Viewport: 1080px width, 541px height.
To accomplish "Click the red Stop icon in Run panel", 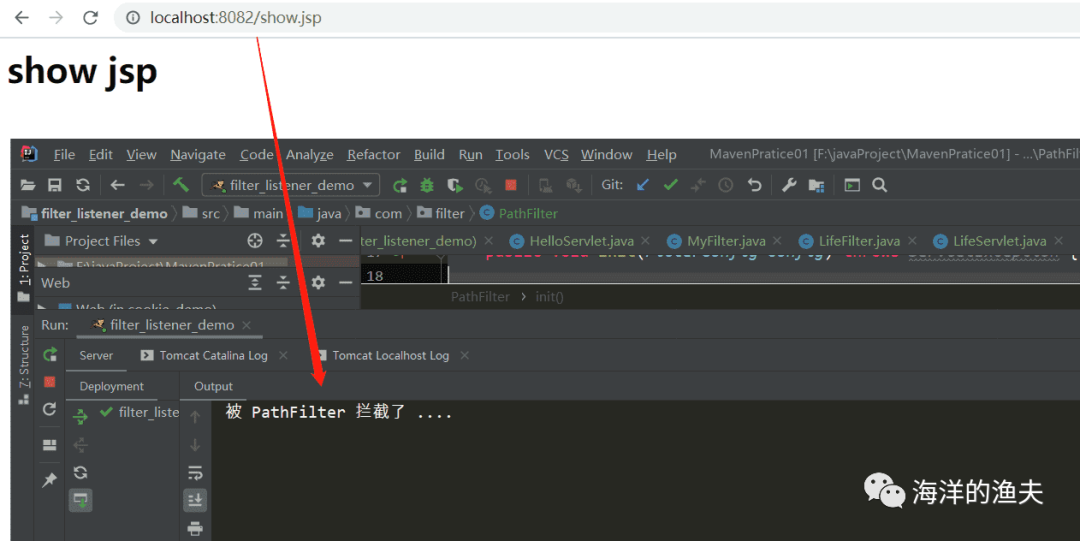I will pos(50,382).
